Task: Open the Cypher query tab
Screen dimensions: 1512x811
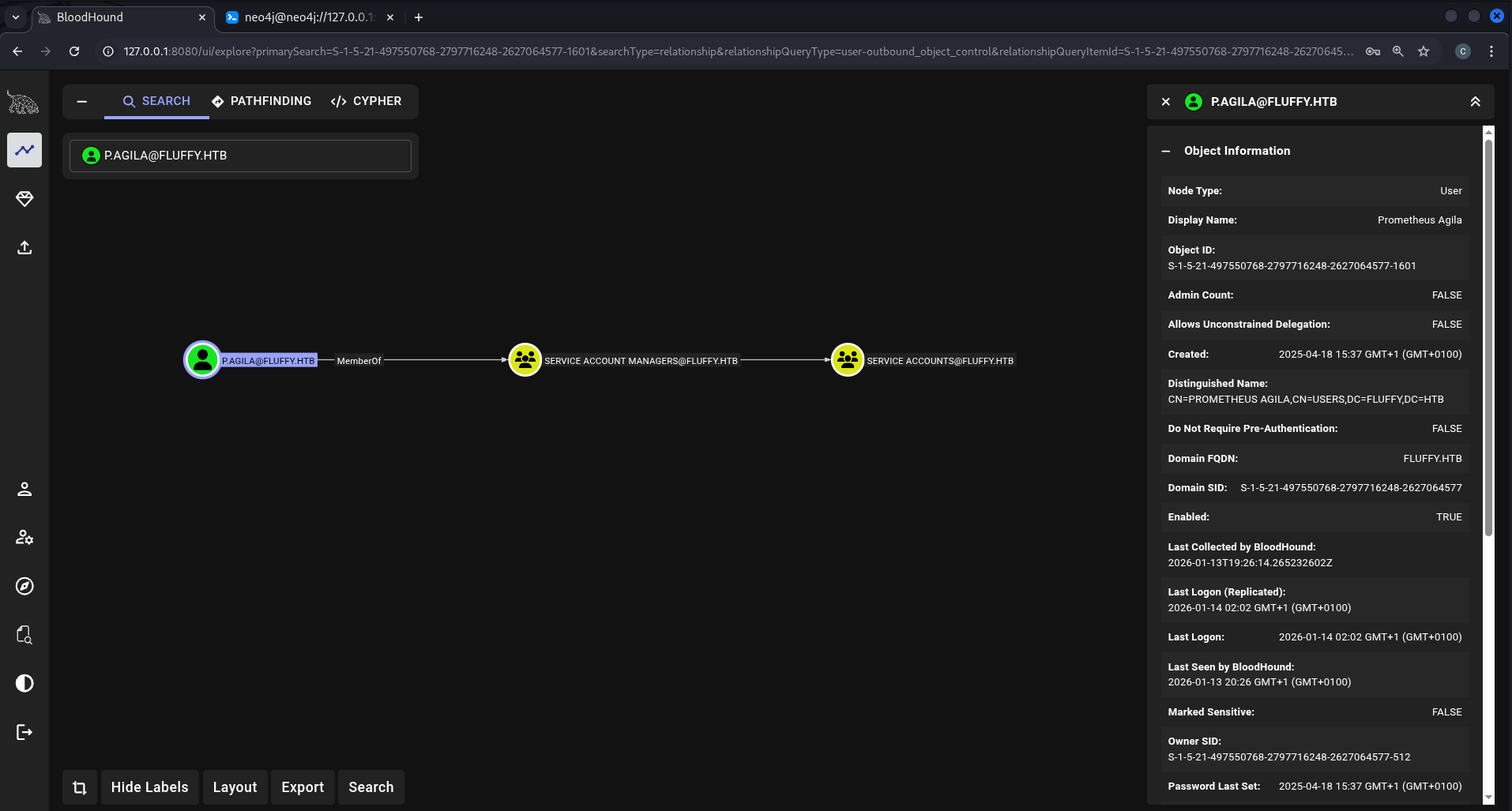Action: coord(366,101)
